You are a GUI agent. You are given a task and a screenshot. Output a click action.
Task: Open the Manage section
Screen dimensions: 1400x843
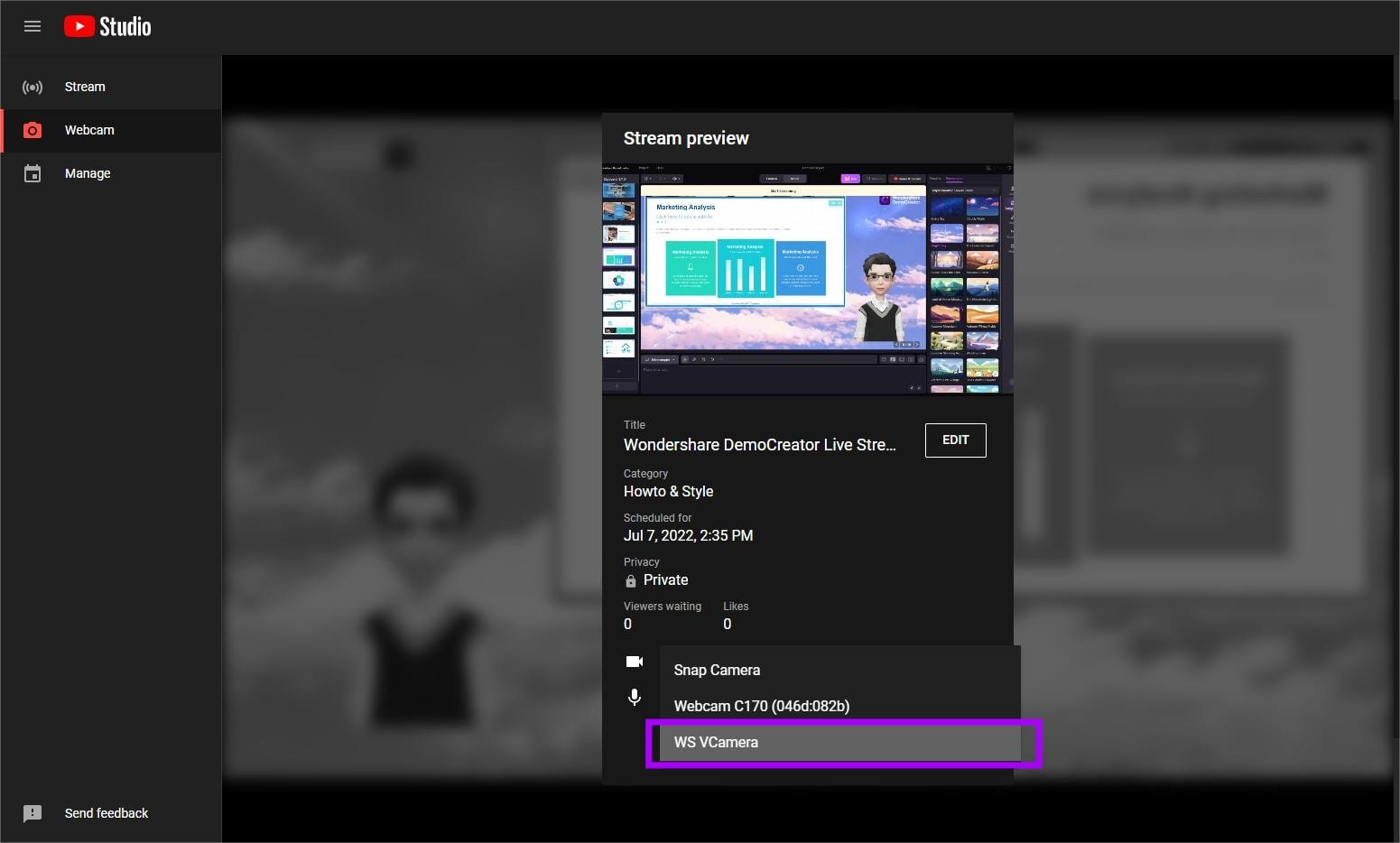[x=111, y=173]
